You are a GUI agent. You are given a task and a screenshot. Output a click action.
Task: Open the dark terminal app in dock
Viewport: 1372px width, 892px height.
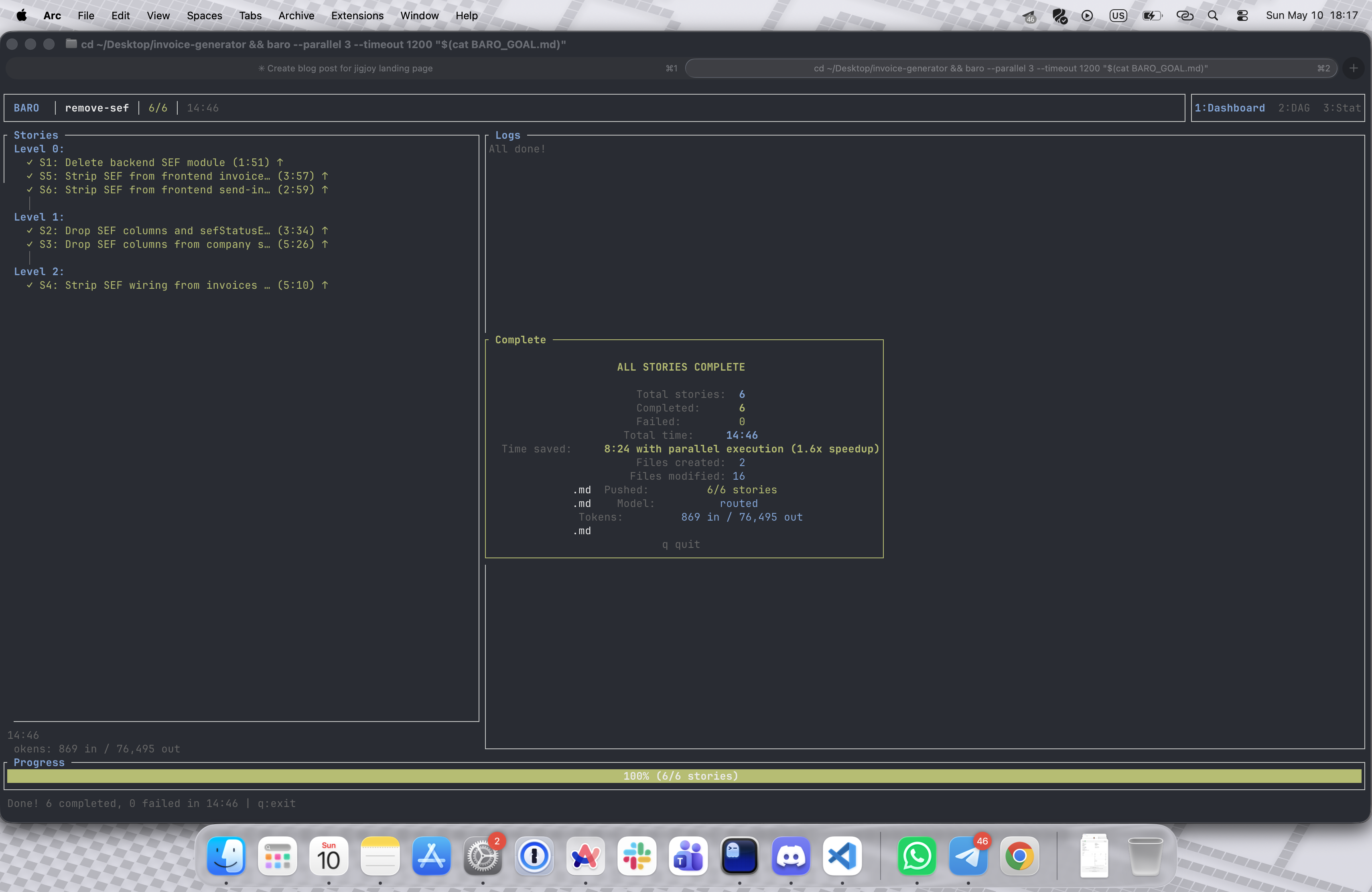click(x=740, y=855)
